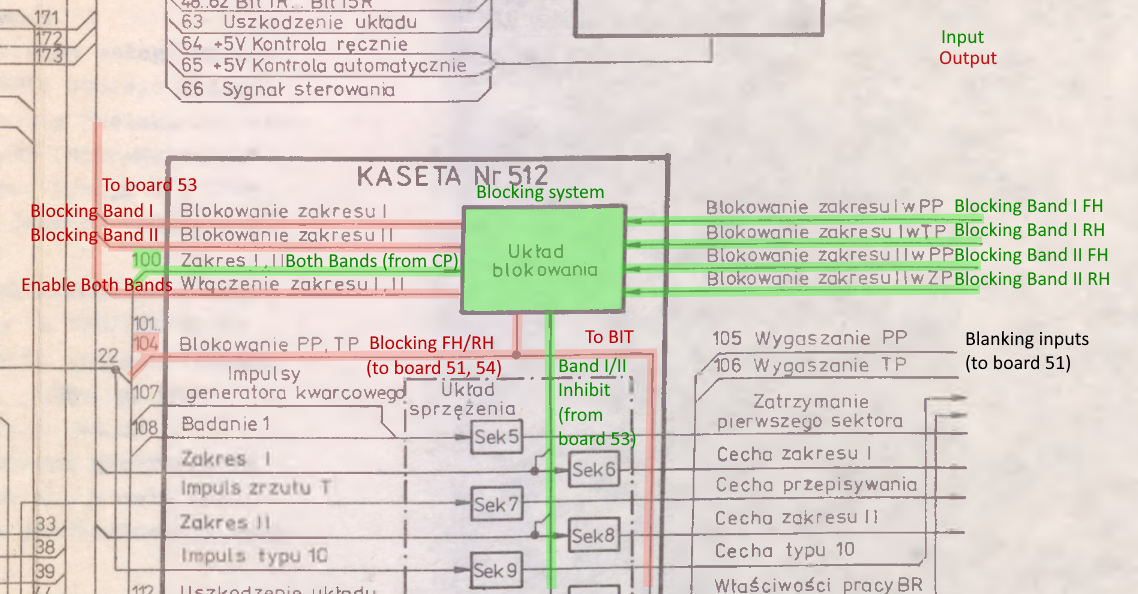1138x594 pixels.
Task: Select the 'Blanking inputs' annotation
Action: click(1026, 339)
